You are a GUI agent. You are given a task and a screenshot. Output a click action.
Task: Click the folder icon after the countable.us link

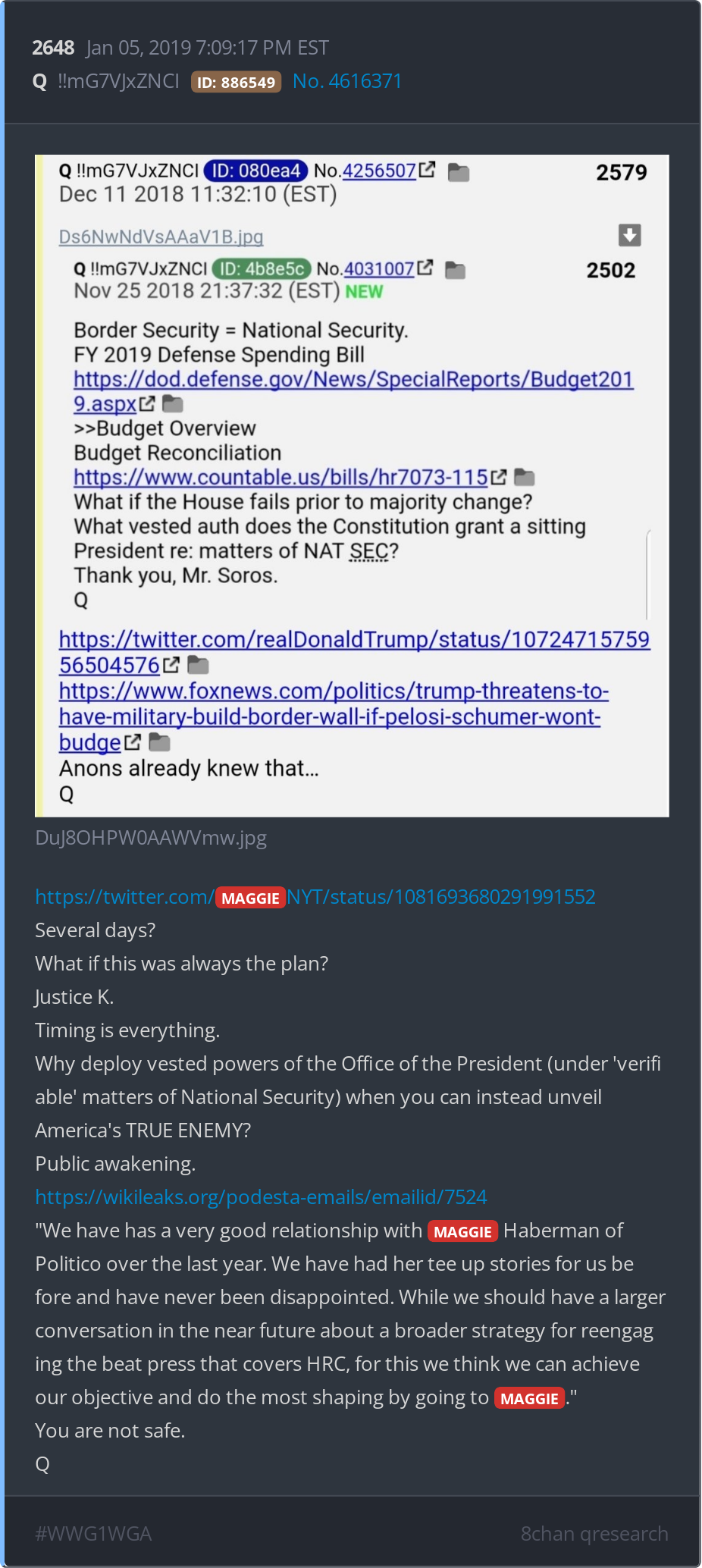[525, 477]
